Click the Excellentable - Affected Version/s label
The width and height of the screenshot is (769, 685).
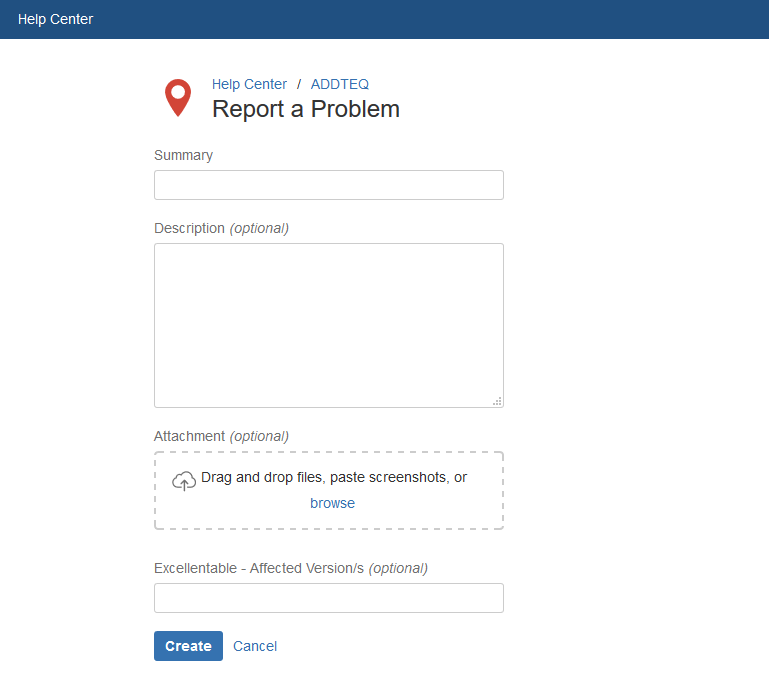[291, 568]
